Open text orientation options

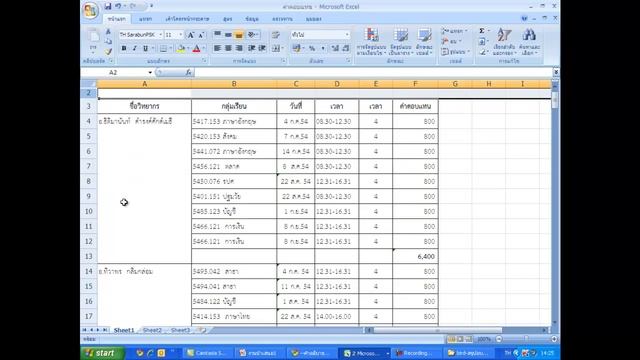253,35
